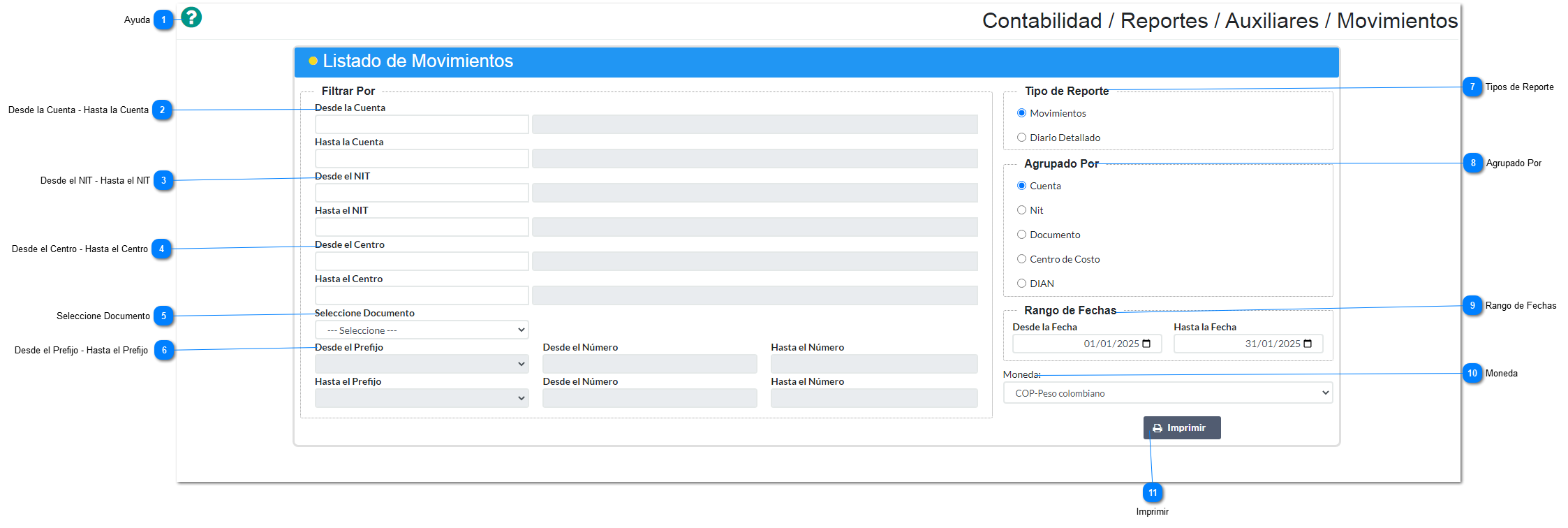Choose Nit under Agrupado Por
Image resolution: width=1568 pixels, height=528 pixels.
click(x=1022, y=210)
